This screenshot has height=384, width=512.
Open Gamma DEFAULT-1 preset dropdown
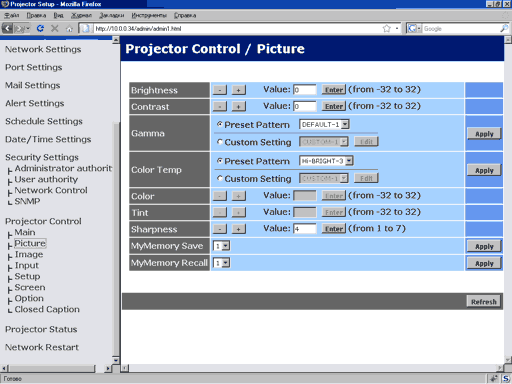324,124
